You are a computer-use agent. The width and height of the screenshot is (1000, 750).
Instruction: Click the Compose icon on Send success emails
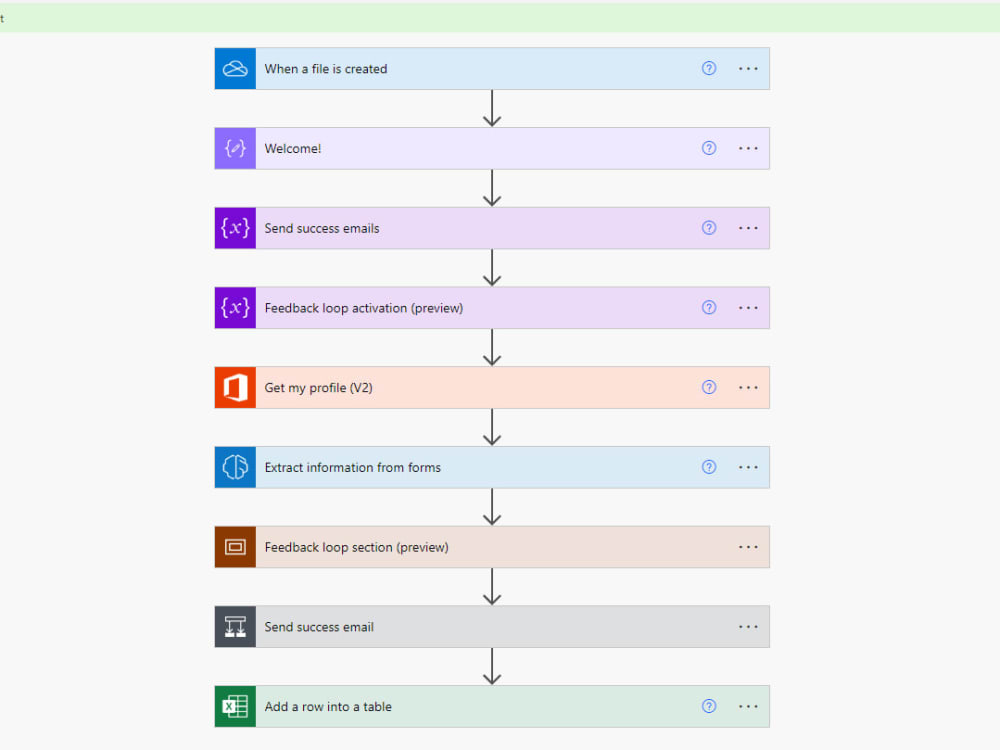(x=234, y=228)
